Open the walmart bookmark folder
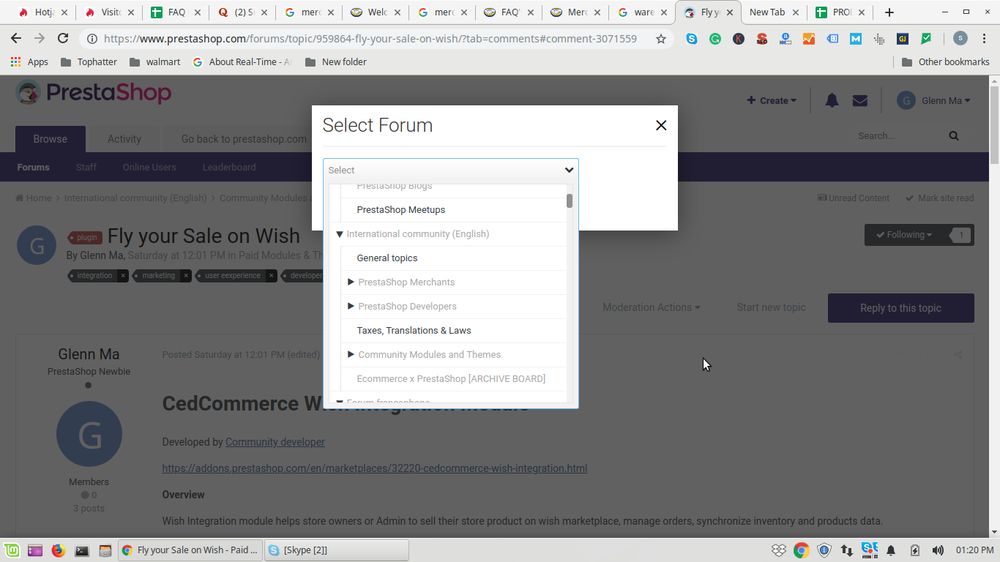 [155, 62]
